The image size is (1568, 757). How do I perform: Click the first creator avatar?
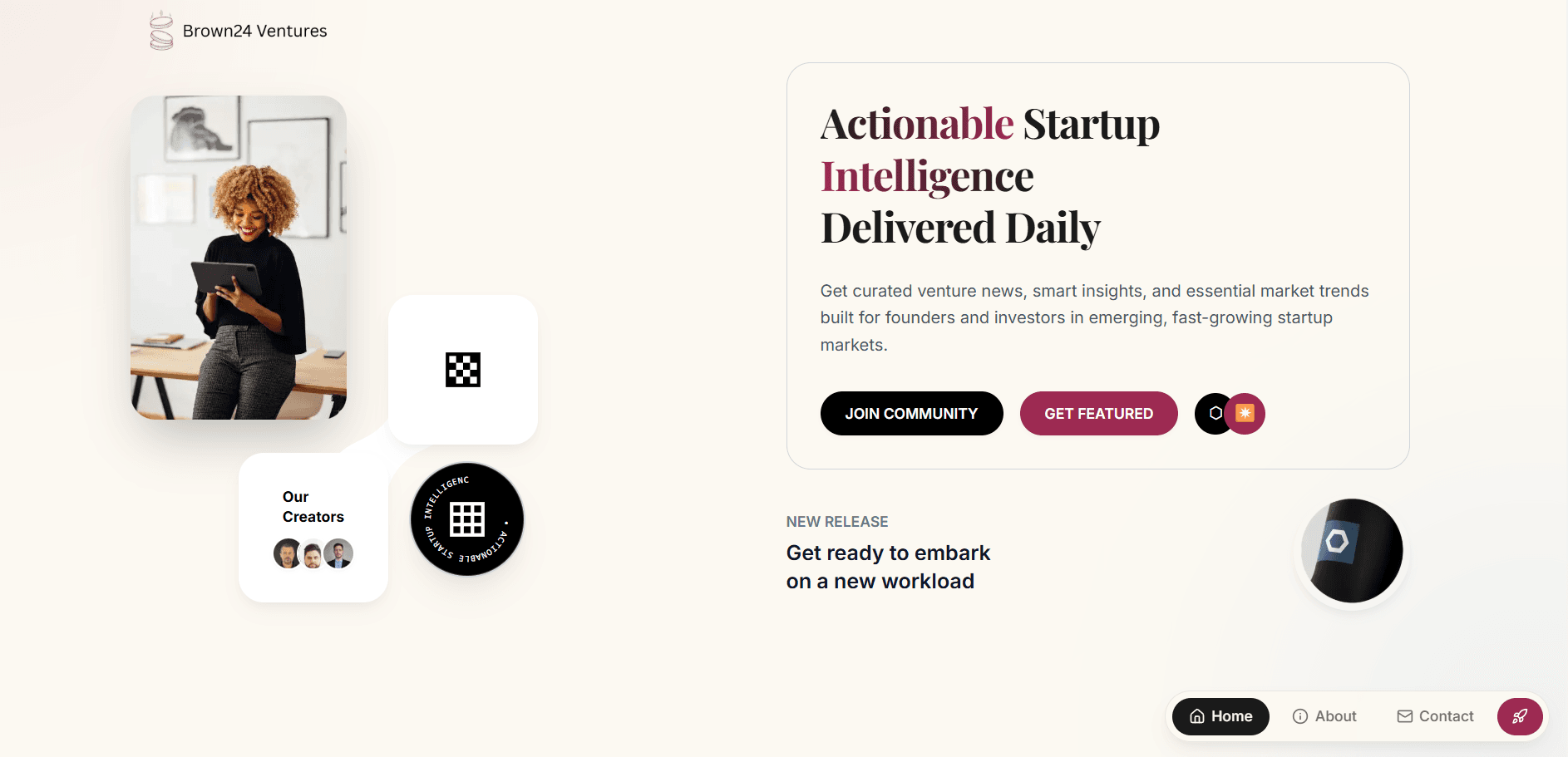pyautogui.click(x=288, y=553)
